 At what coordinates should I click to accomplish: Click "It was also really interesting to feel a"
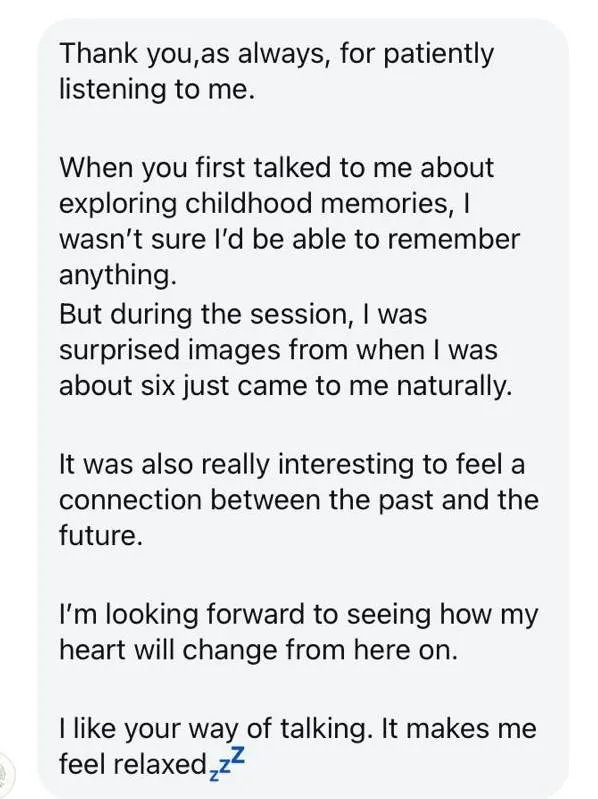(292, 464)
